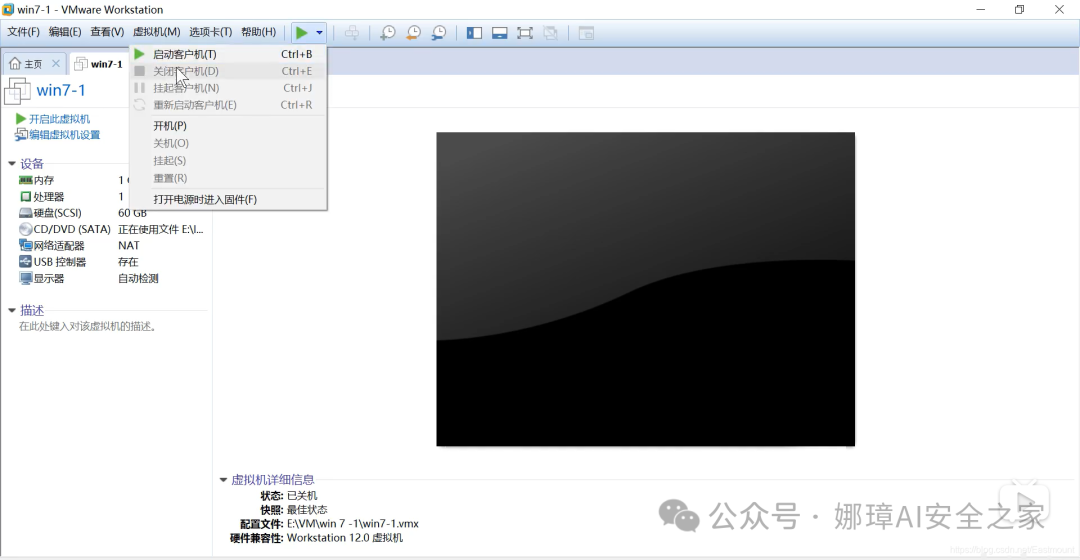Screen dimensions: 1080x560
Task: Click the 已关机 status text
Action: (x=302, y=495)
